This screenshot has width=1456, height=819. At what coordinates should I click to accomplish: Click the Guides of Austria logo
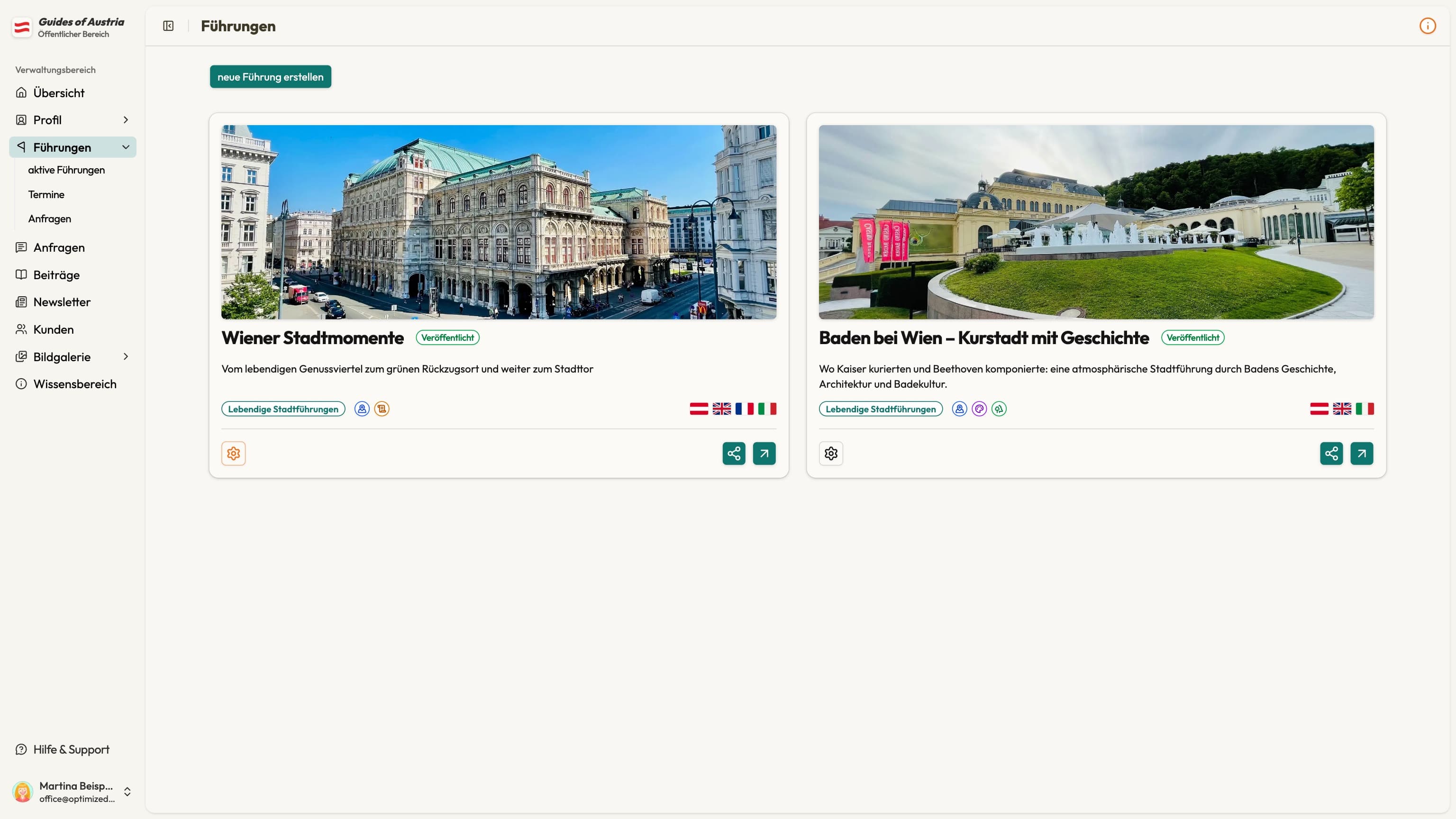22,27
